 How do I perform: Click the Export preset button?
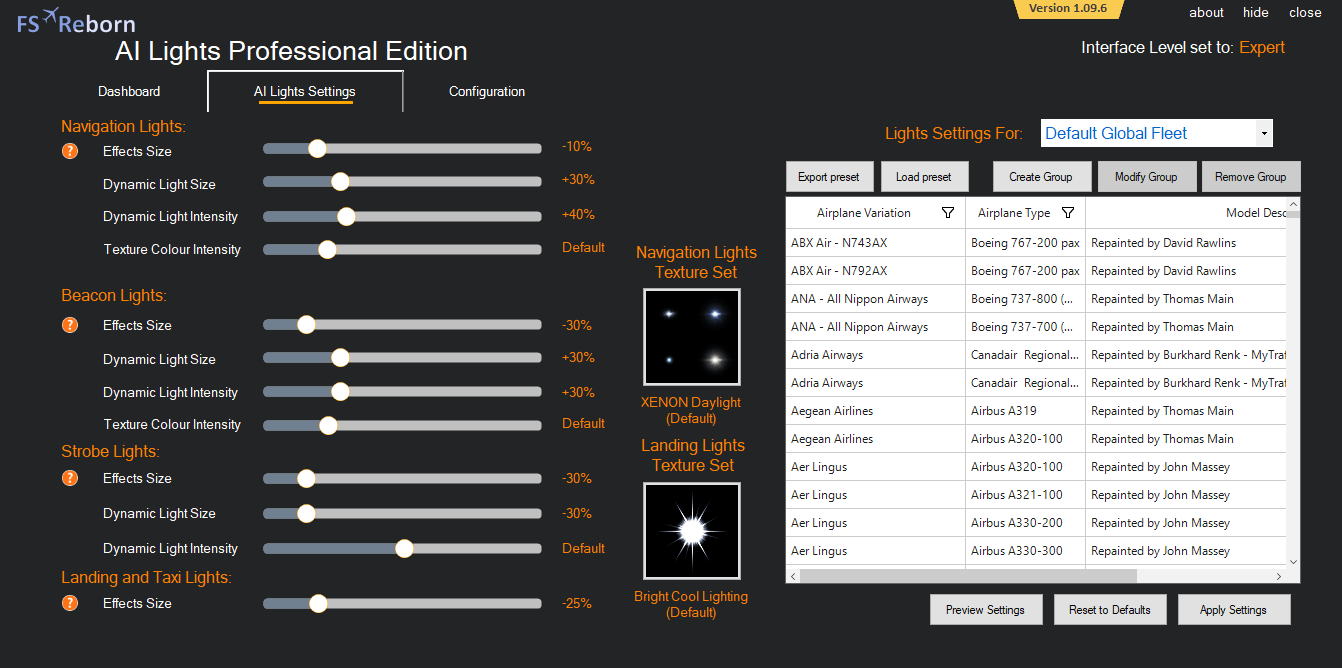[829, 177]
